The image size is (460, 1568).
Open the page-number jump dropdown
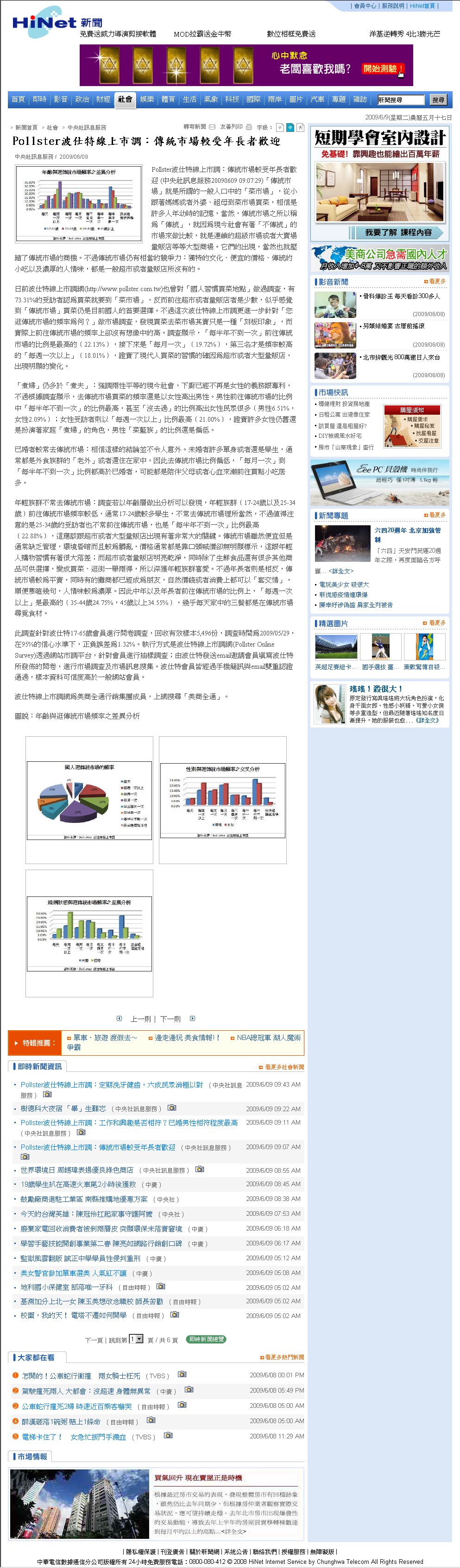pyautogui.click(x=136, y=1338)
